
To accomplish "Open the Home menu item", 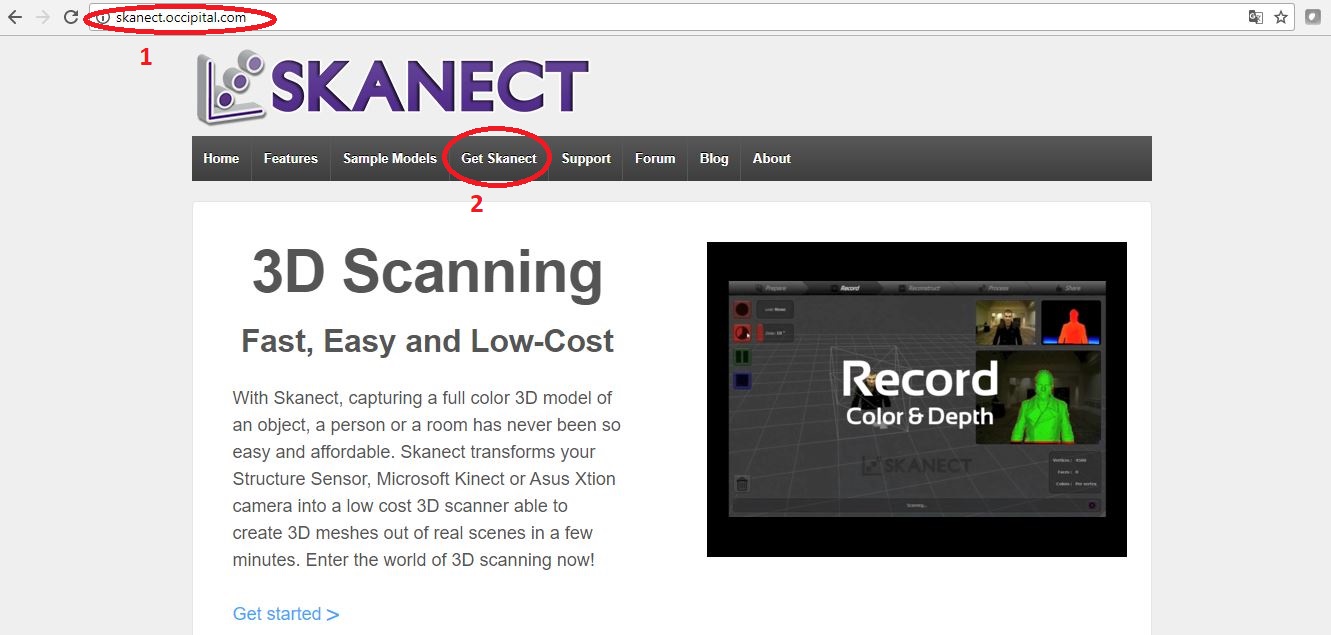I will point(221,158).
